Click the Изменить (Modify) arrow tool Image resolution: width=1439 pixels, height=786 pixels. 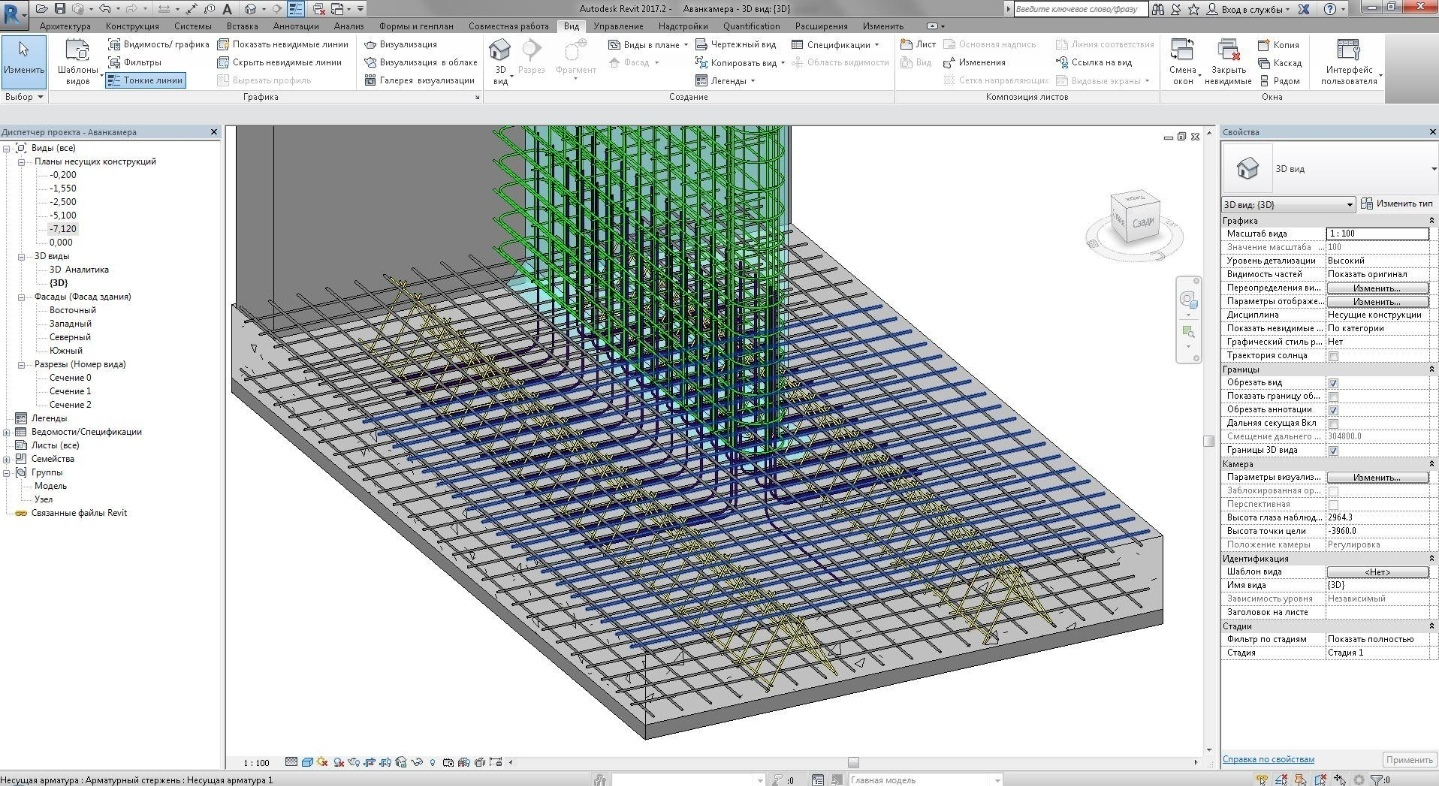click(23, 54)
